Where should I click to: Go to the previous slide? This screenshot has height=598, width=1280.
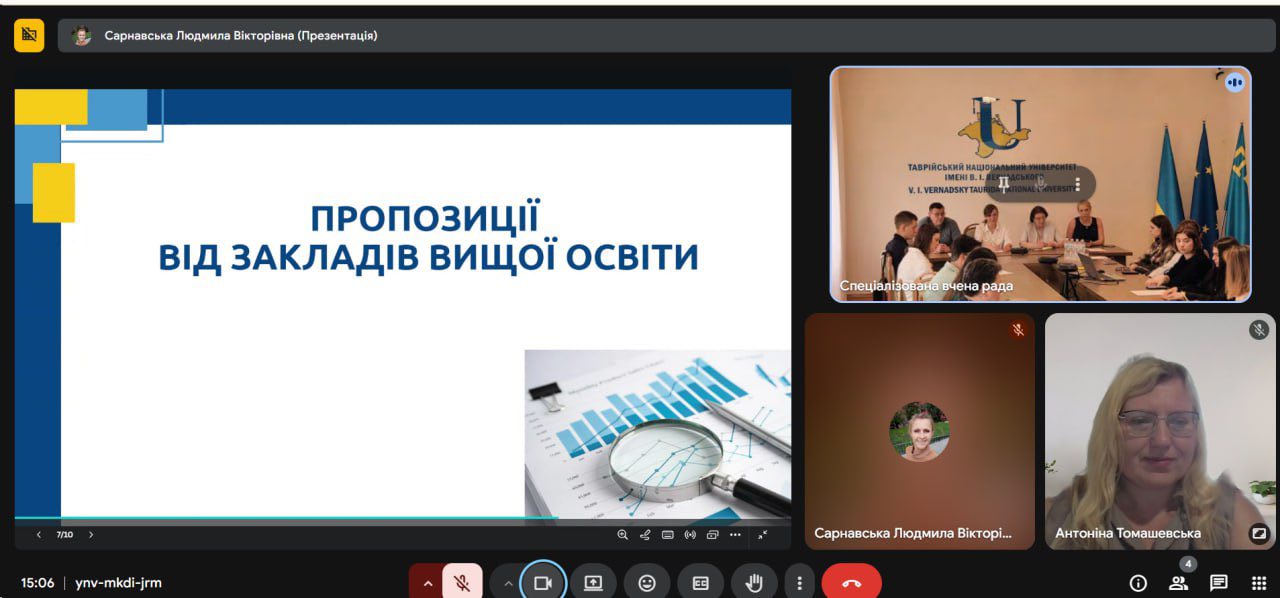[39, 535]
